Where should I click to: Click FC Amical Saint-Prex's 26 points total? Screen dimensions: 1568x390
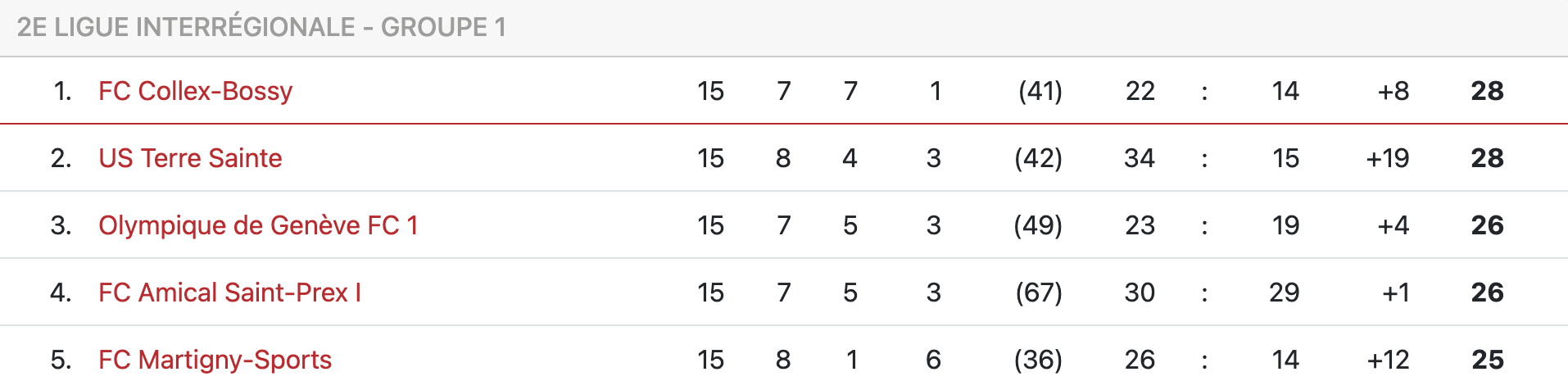point(1487,292)
